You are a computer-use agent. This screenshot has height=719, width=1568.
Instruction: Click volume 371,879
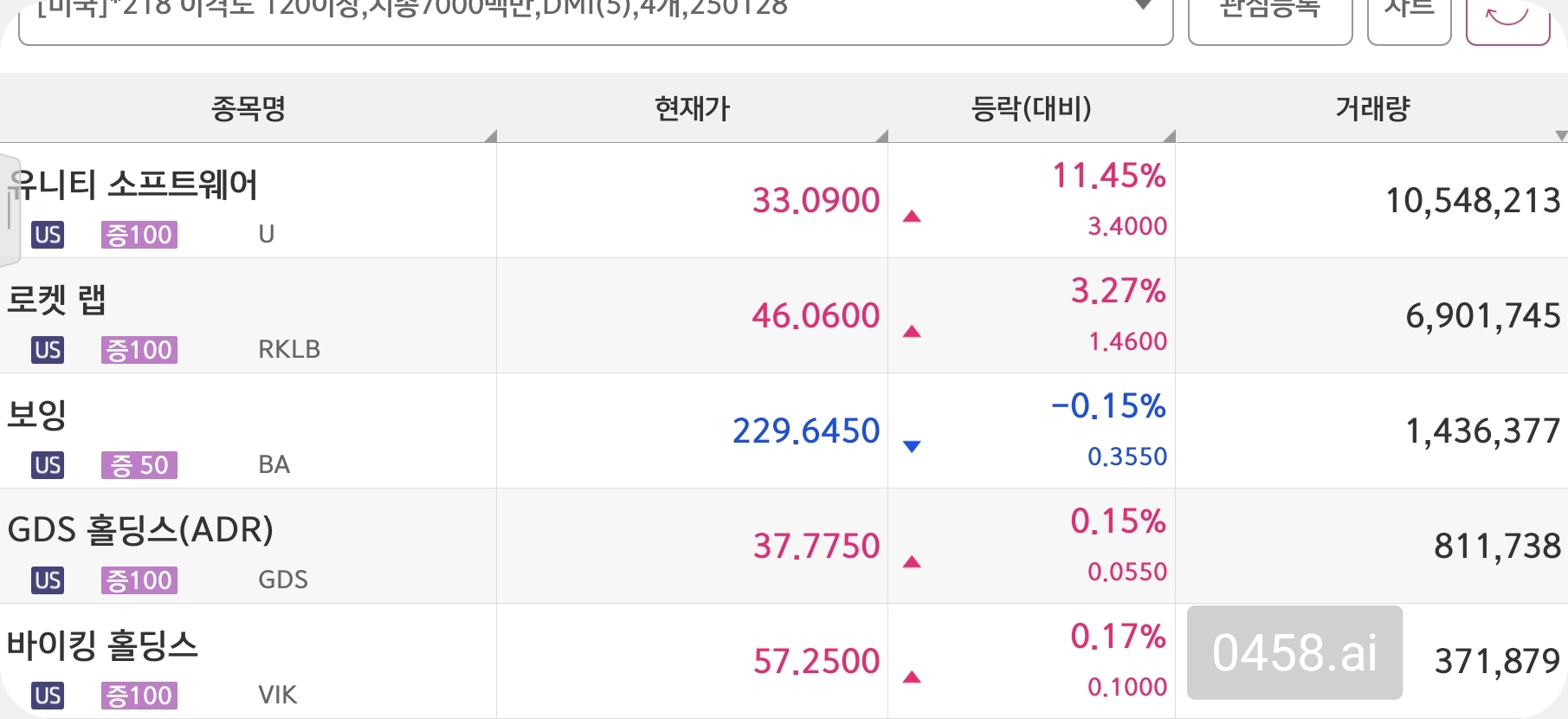pyautogui.click(x=1498, y=662)
